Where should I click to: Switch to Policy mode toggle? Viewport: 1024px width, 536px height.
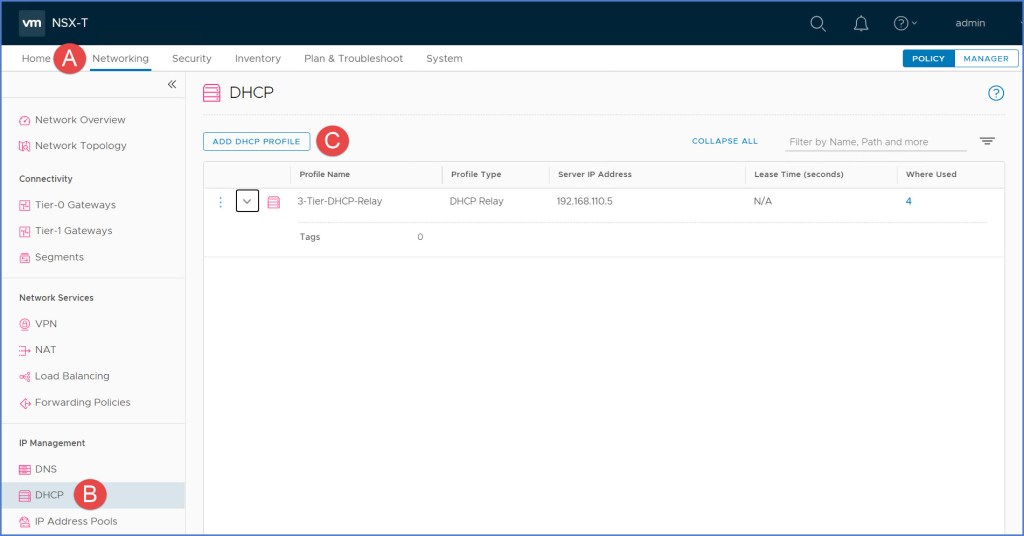click(x=927, y=59)
